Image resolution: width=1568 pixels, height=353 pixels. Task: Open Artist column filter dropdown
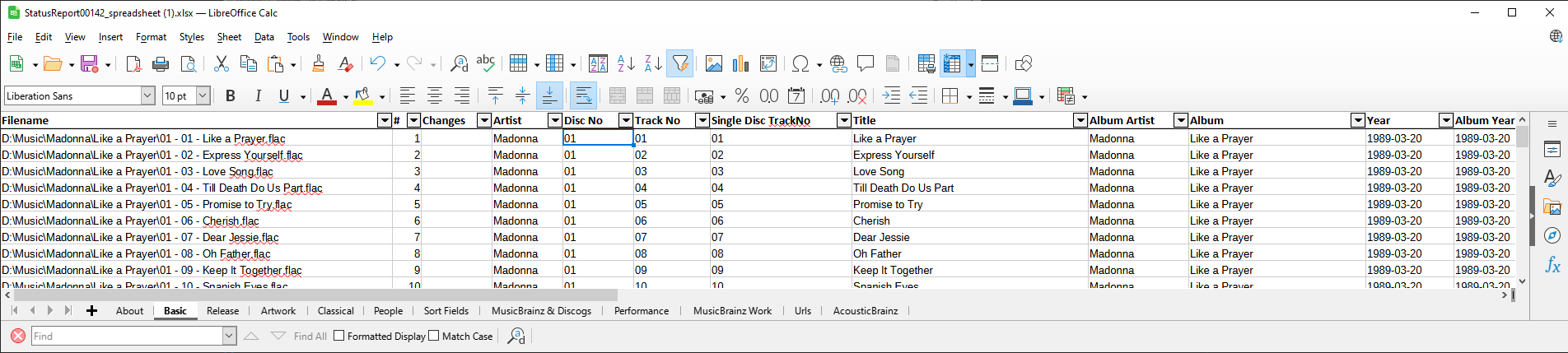point(555,121)
